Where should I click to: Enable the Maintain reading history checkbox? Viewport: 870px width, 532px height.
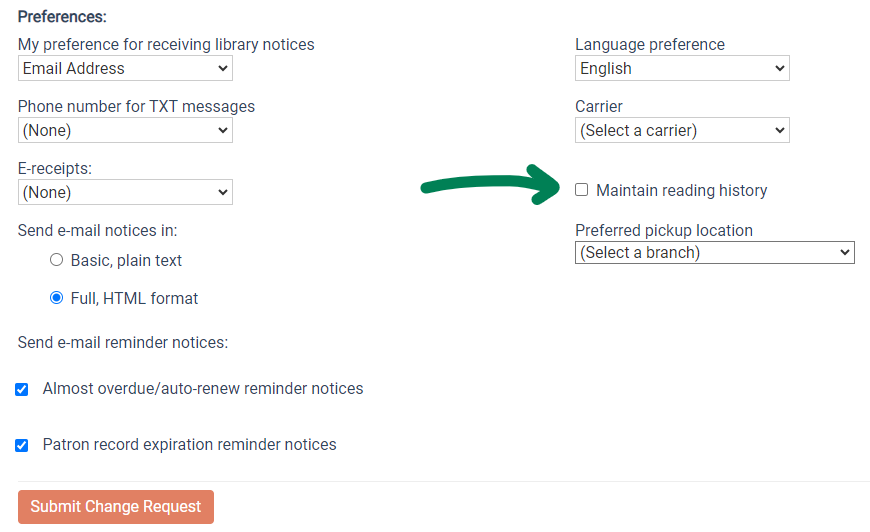(582, 190)
